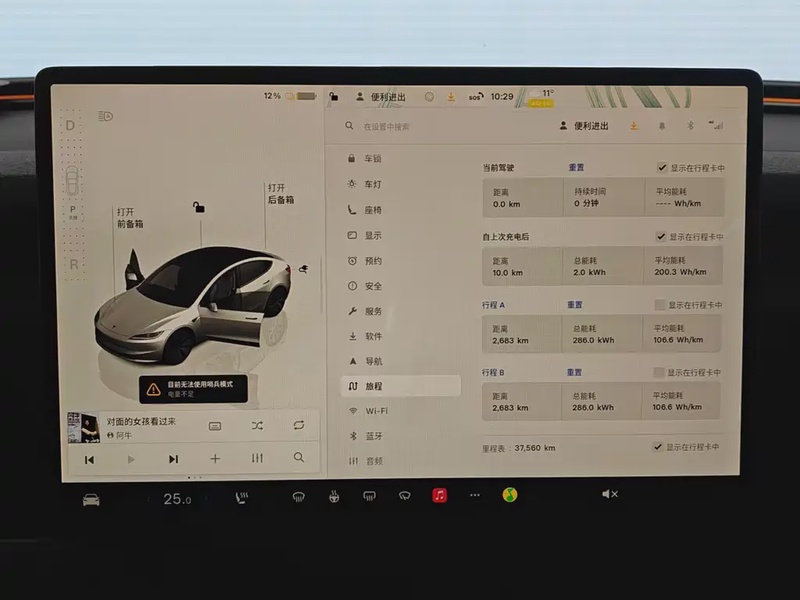
Task: Reset 行程 A with 重置 link
Action: [575, 305]
